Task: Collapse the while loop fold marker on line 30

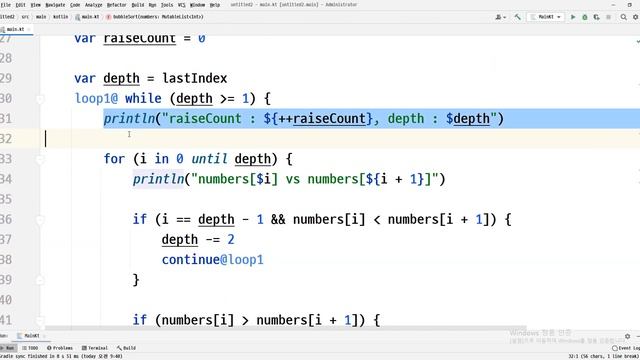Action: [x=40, y=99]
